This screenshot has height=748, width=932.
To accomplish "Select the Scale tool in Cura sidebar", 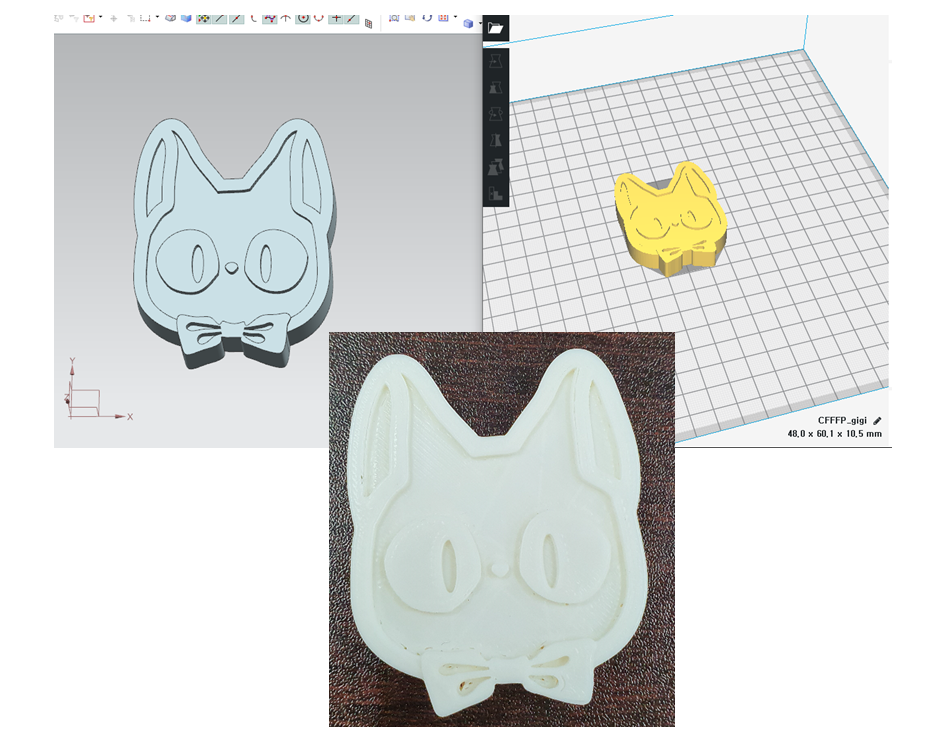I will 495,87.
